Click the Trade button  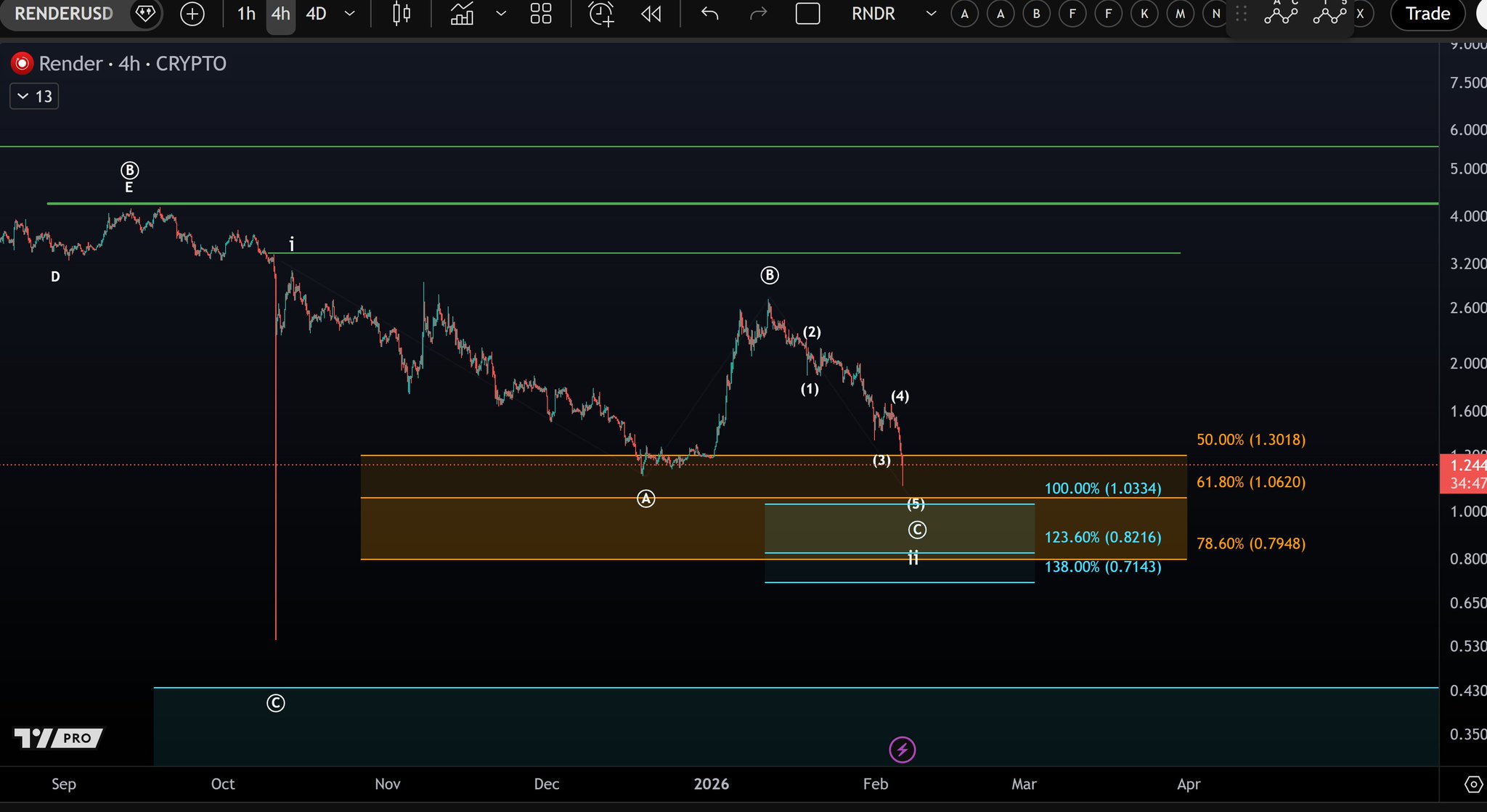pos(1427,14)
